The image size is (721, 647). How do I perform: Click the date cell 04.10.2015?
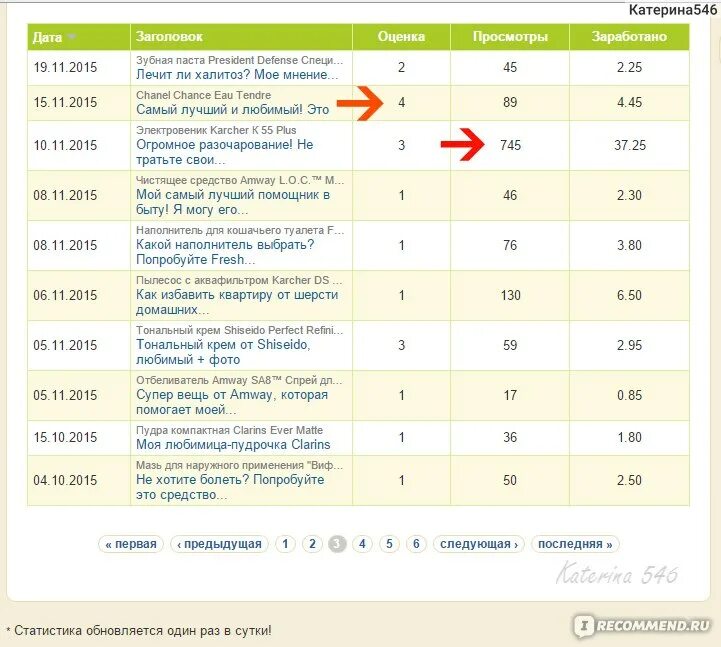click(65, 481)
